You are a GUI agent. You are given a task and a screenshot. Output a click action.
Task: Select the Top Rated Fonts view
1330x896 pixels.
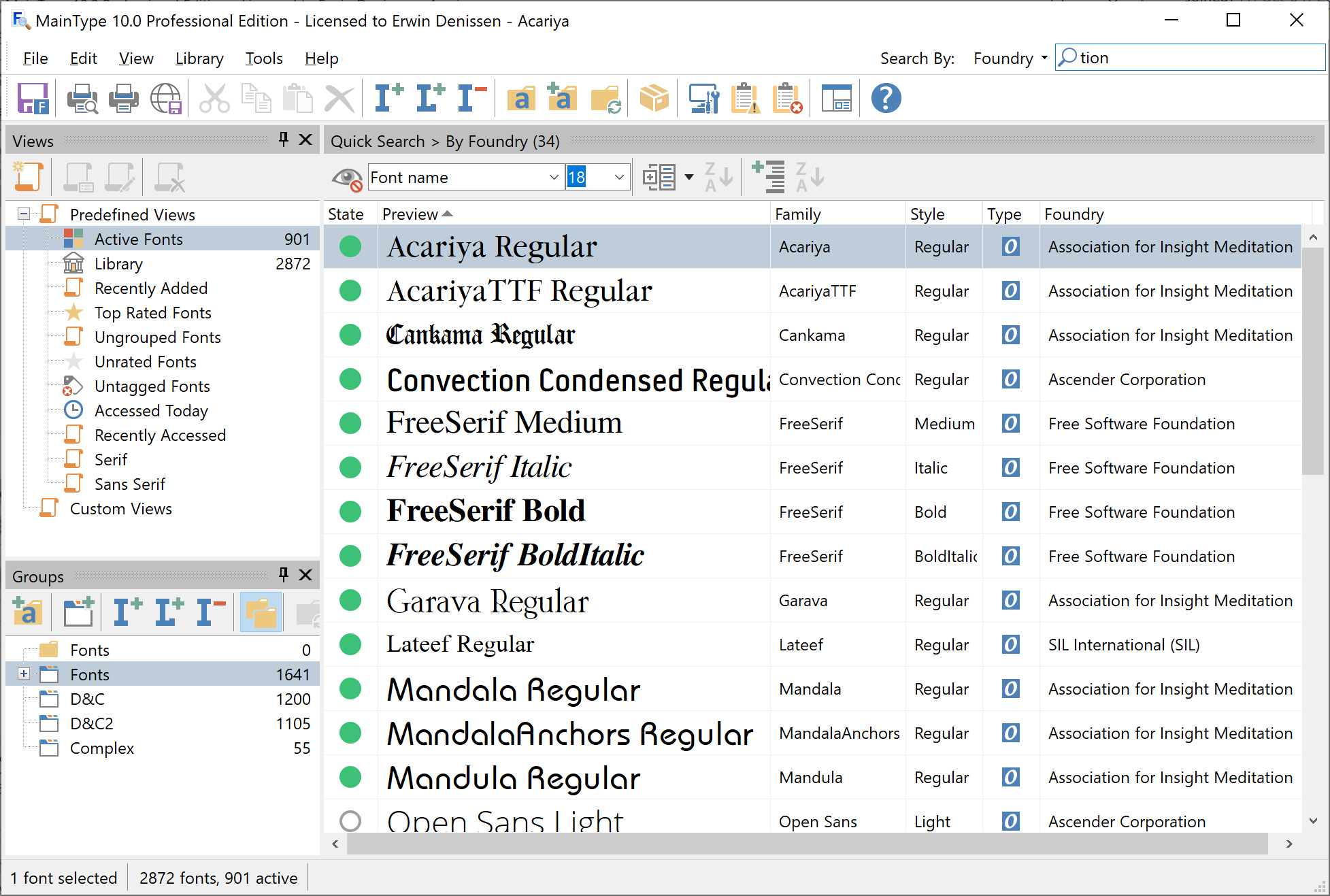click(x=162, y=312)
